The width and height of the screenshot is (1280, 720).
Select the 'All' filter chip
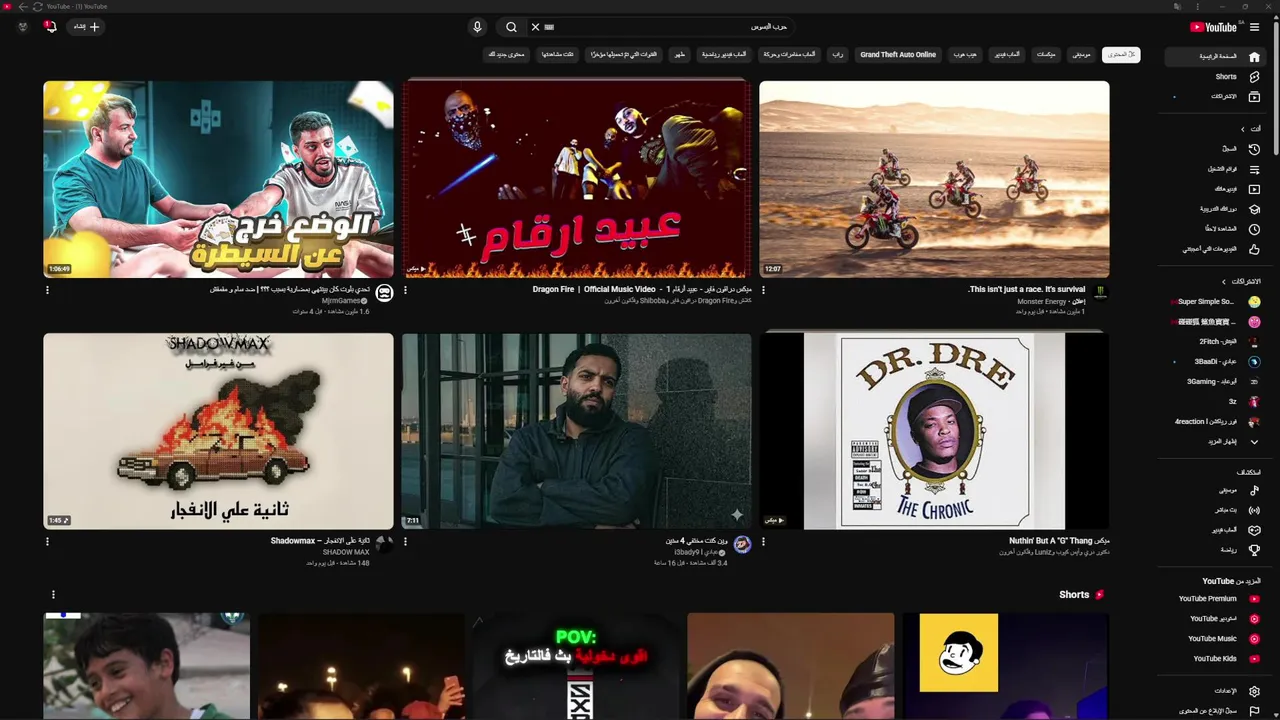pos(1121,55)
